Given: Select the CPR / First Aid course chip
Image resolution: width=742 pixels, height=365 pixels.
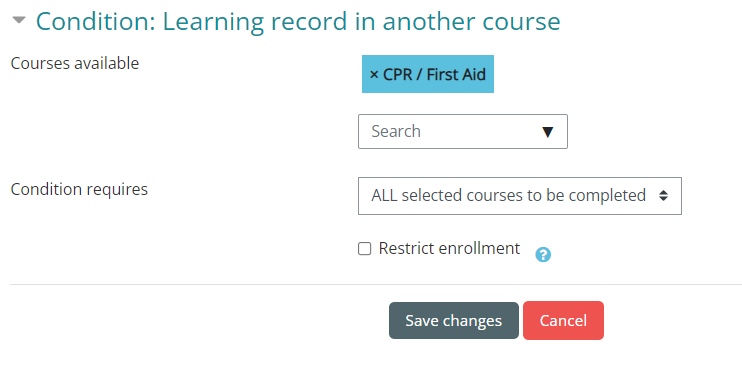Looking at the screenshot, I should click(x=428, y=74).
